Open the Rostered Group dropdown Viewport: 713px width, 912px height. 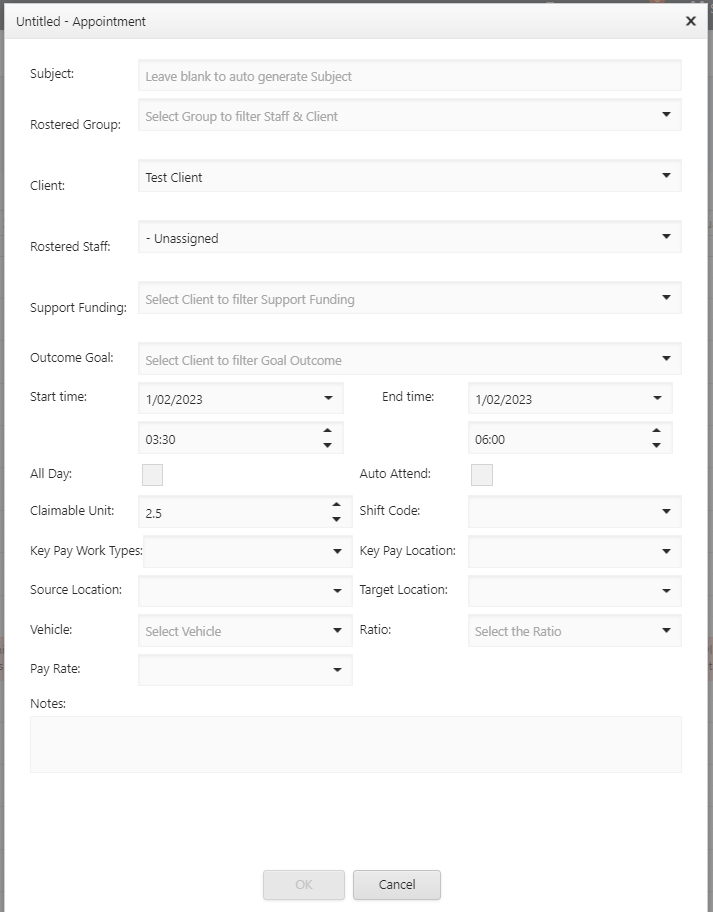point(409,115)
